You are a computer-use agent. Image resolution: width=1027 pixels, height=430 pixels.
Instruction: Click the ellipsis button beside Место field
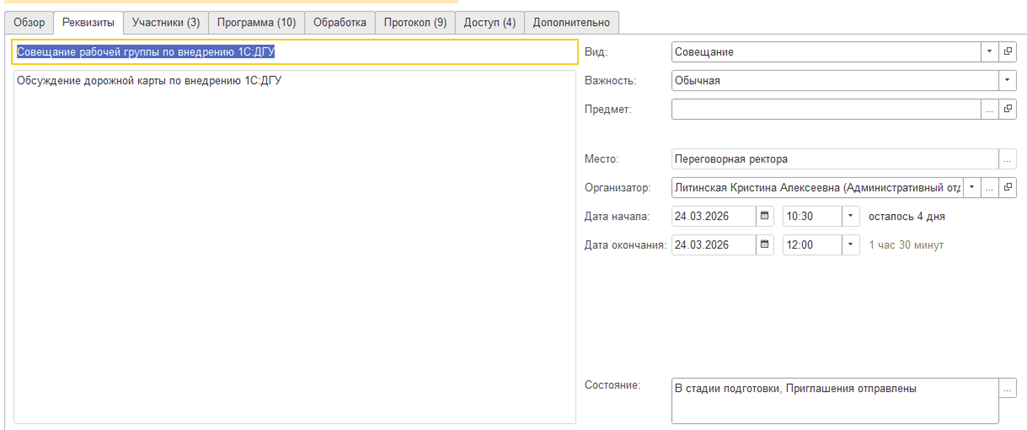pos(1007,159)
